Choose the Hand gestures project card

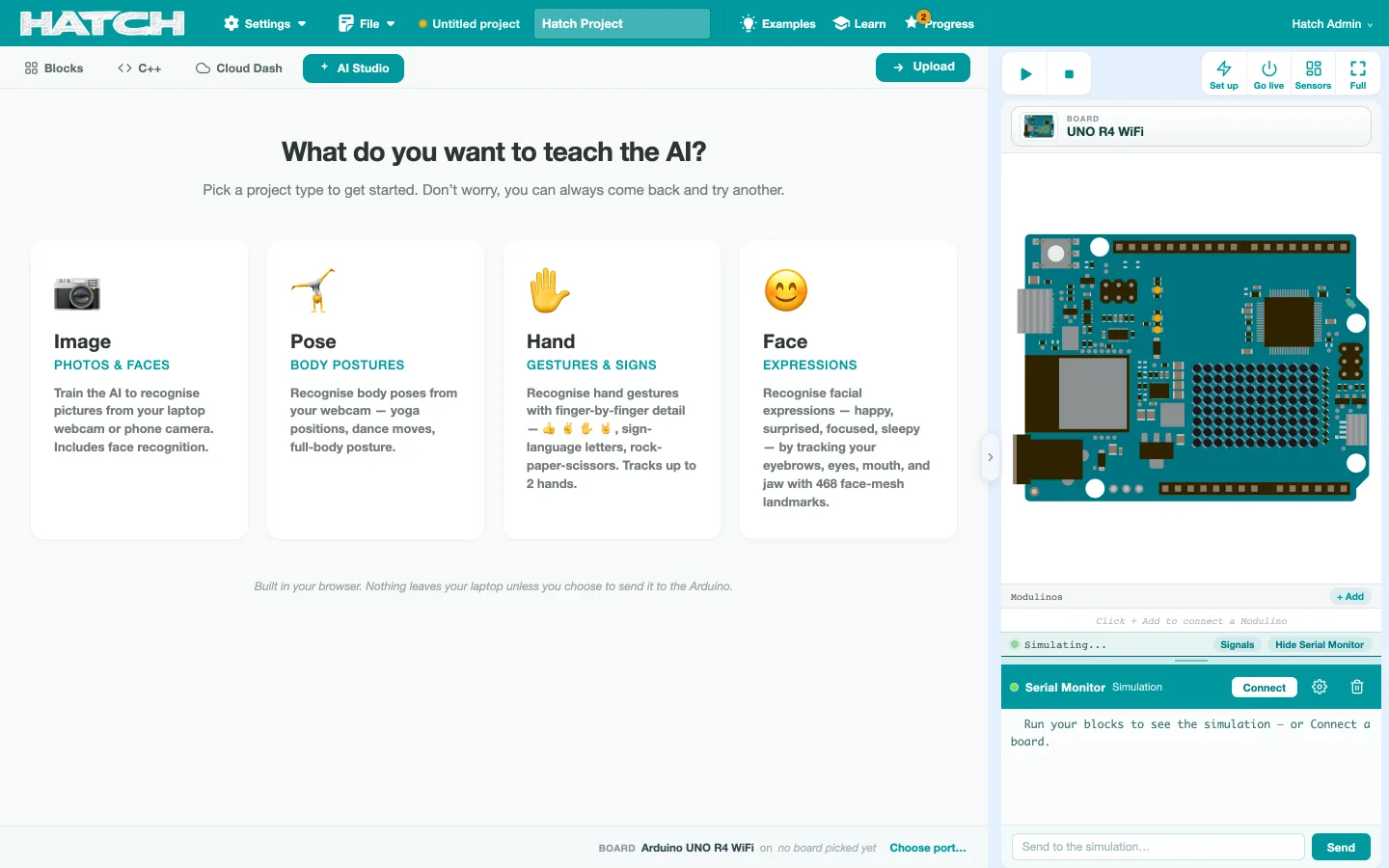pyautogui.click(x=613, y=390)
